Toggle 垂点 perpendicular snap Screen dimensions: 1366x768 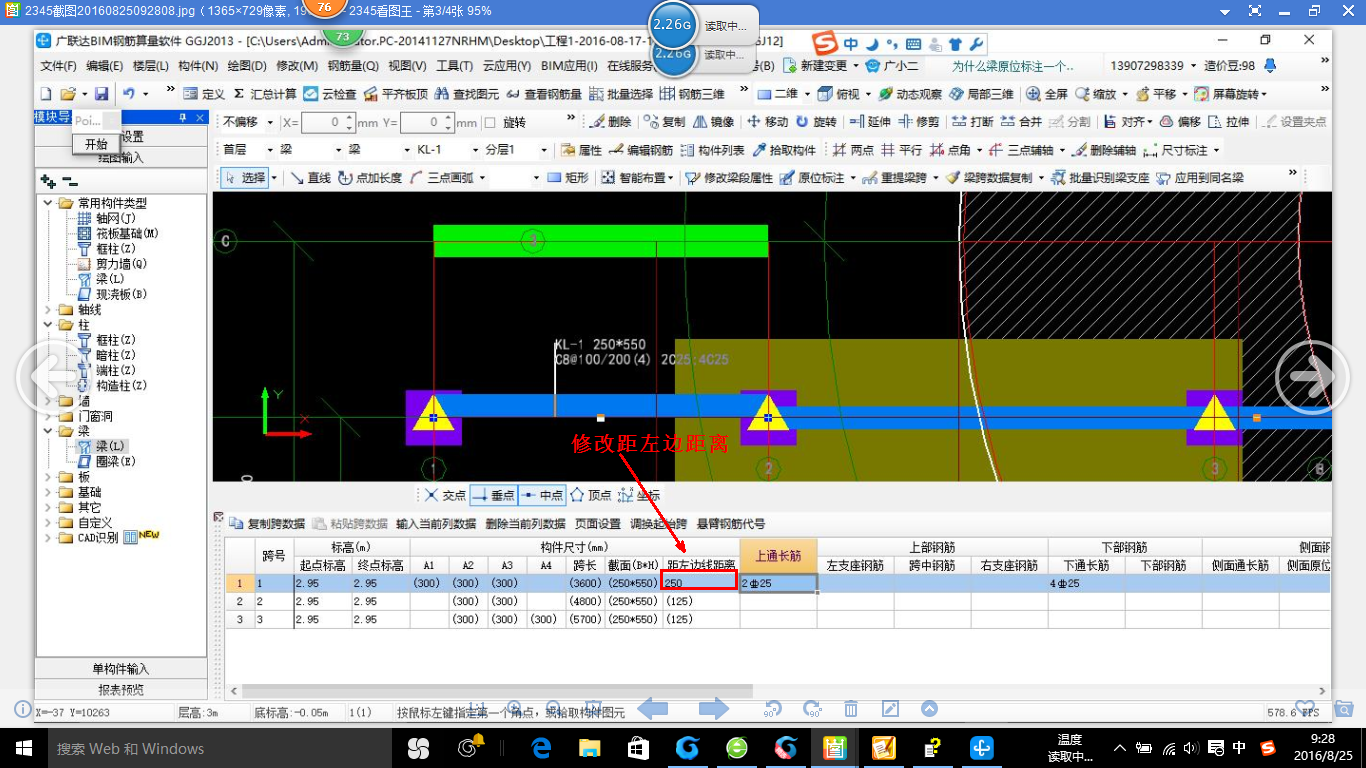(494, 495)
